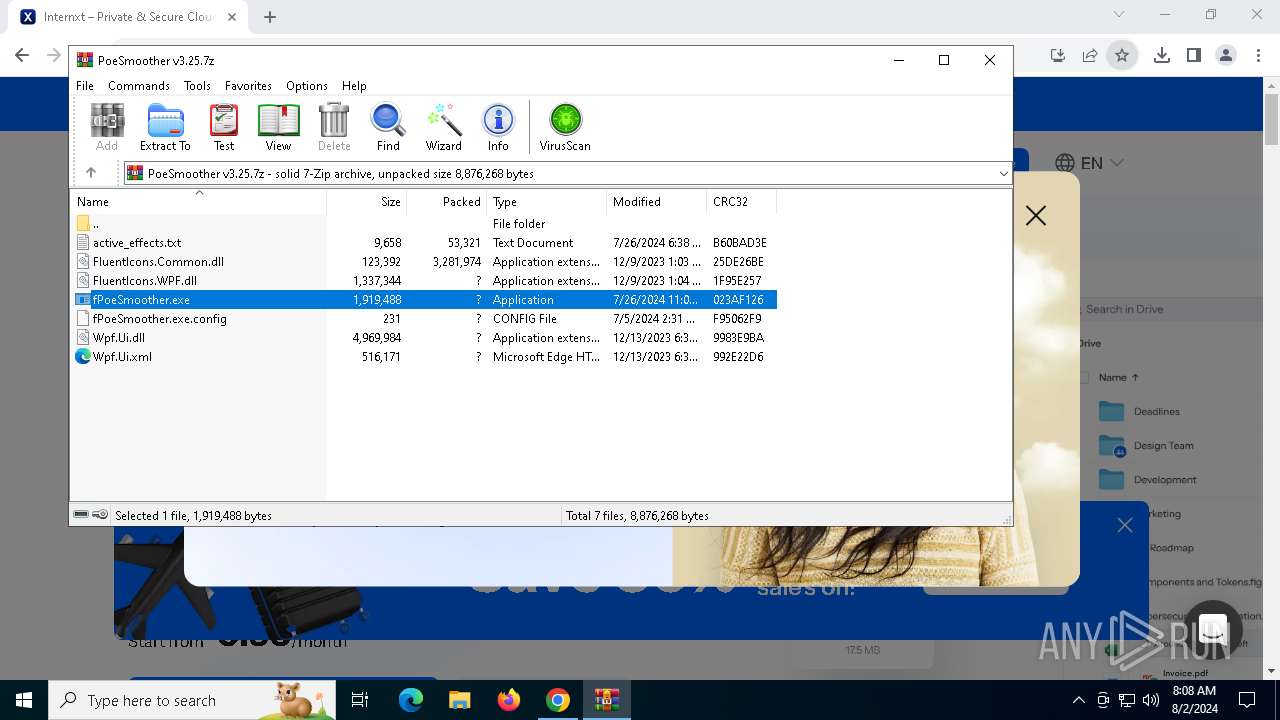This screenshot has height=720, width=1280.
Task: Go up one folder level arrow
Action: click(91, 173)
